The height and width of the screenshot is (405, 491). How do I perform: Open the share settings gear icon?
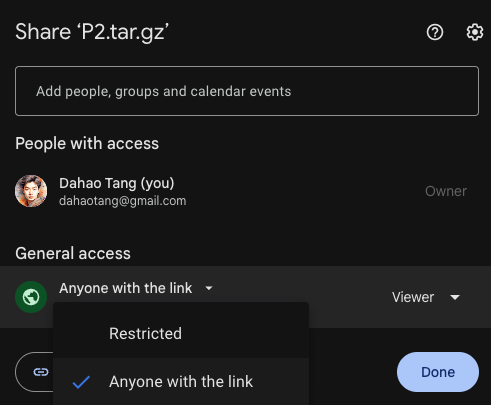(x=475, y=32)
